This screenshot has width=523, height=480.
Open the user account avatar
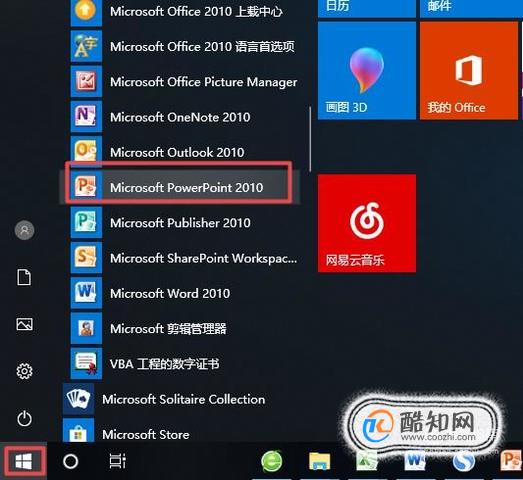point(24,230)
